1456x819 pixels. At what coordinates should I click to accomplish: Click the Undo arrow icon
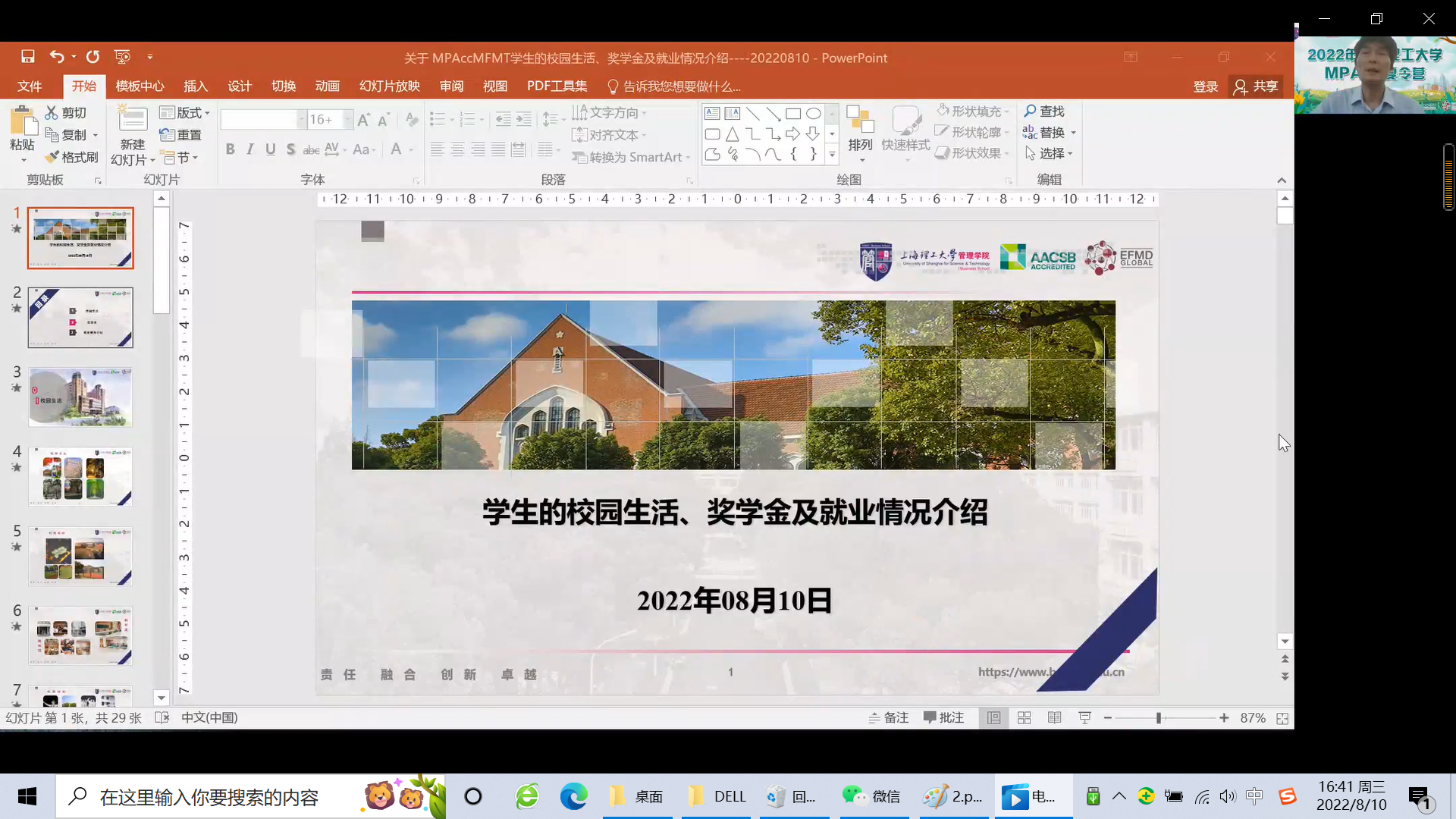point(57,57)
